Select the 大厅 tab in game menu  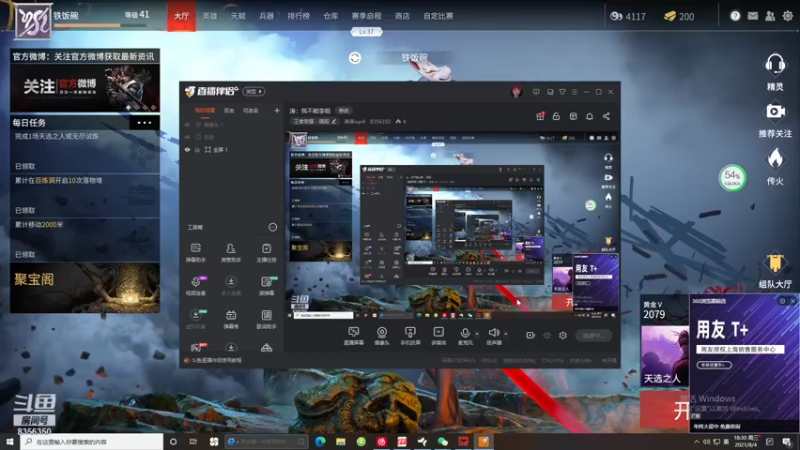(181, 16)
